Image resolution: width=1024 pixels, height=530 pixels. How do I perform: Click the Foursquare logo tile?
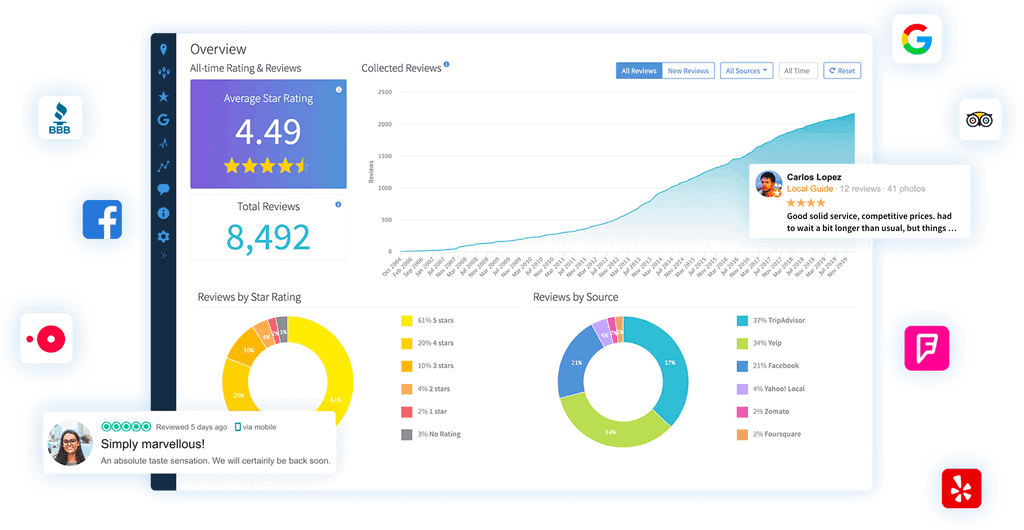point(927,349)
